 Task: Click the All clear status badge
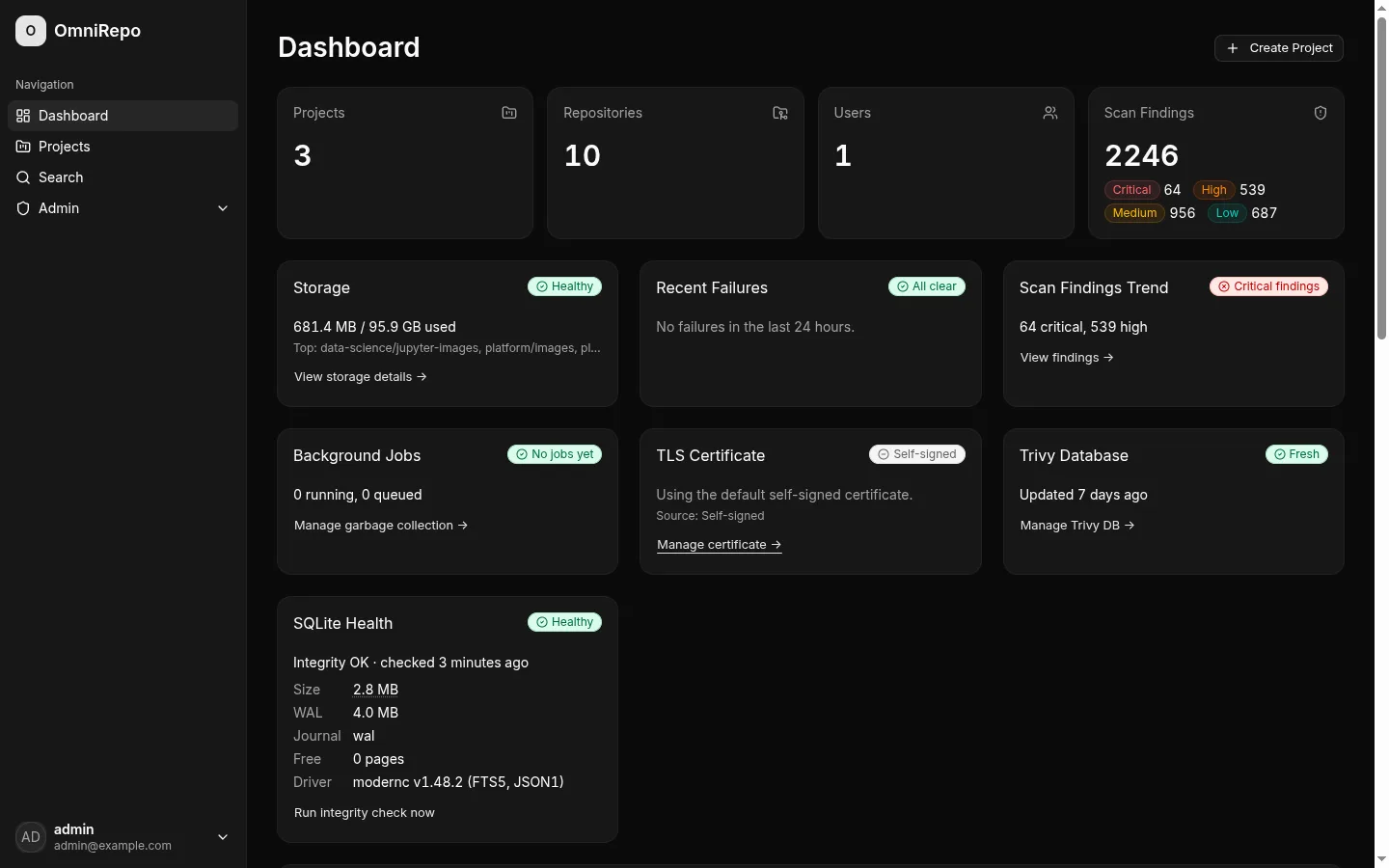click(x=927, y=286)
